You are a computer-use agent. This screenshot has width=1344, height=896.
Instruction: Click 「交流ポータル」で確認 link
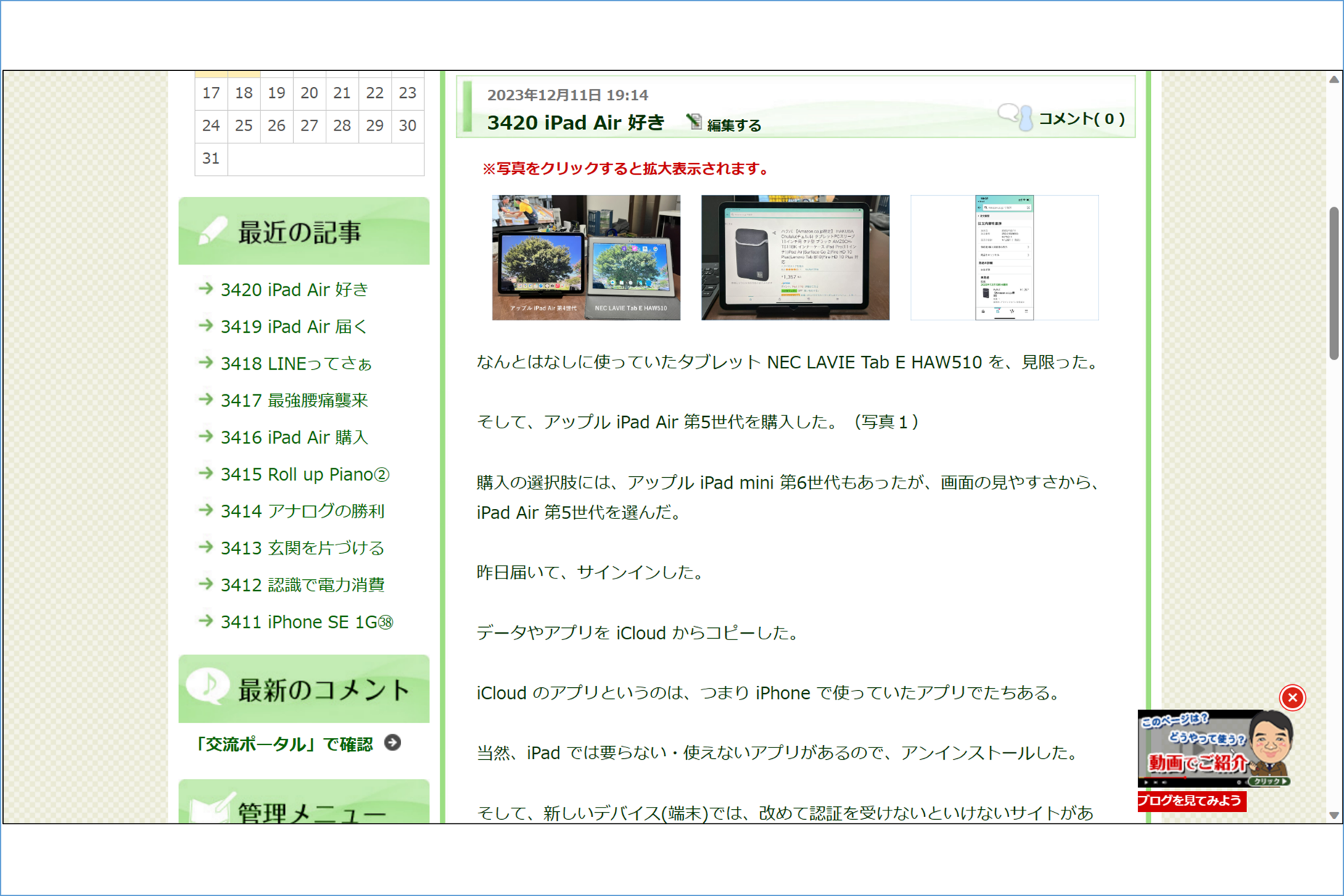(284, 744)
